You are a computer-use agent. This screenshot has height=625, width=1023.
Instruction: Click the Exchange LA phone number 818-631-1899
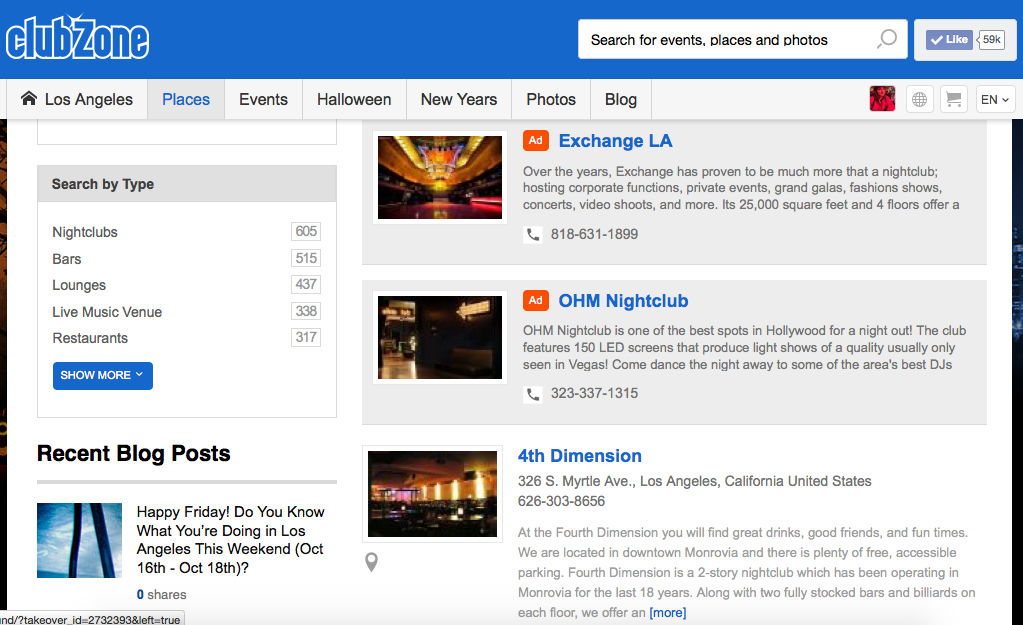pos(594,234)
